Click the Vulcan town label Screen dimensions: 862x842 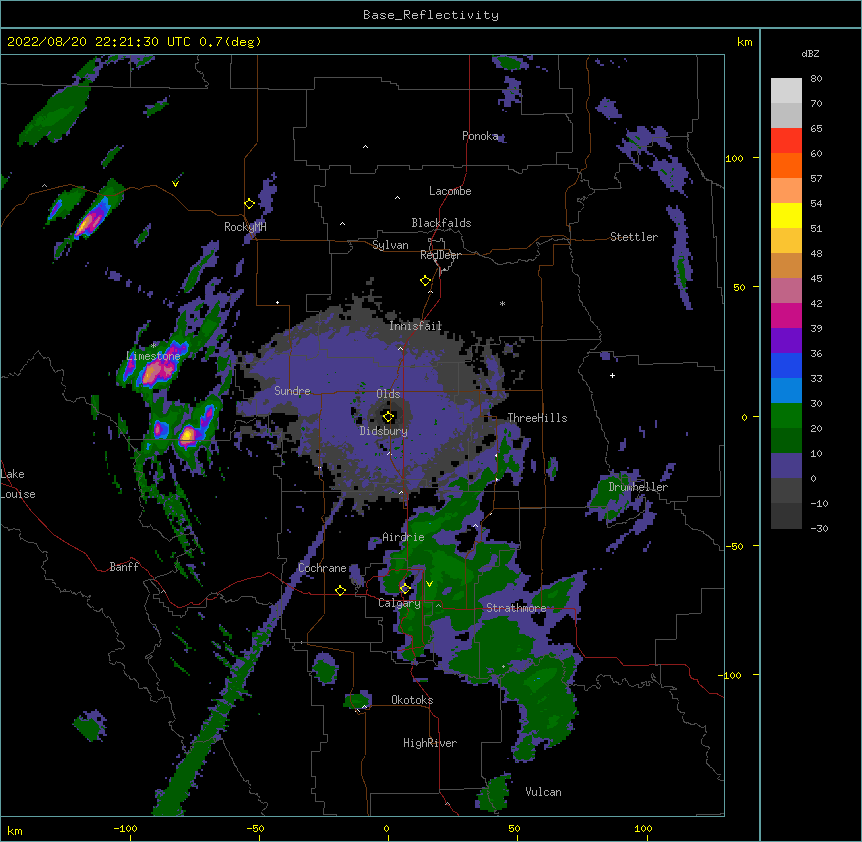[x=543, y=792]
